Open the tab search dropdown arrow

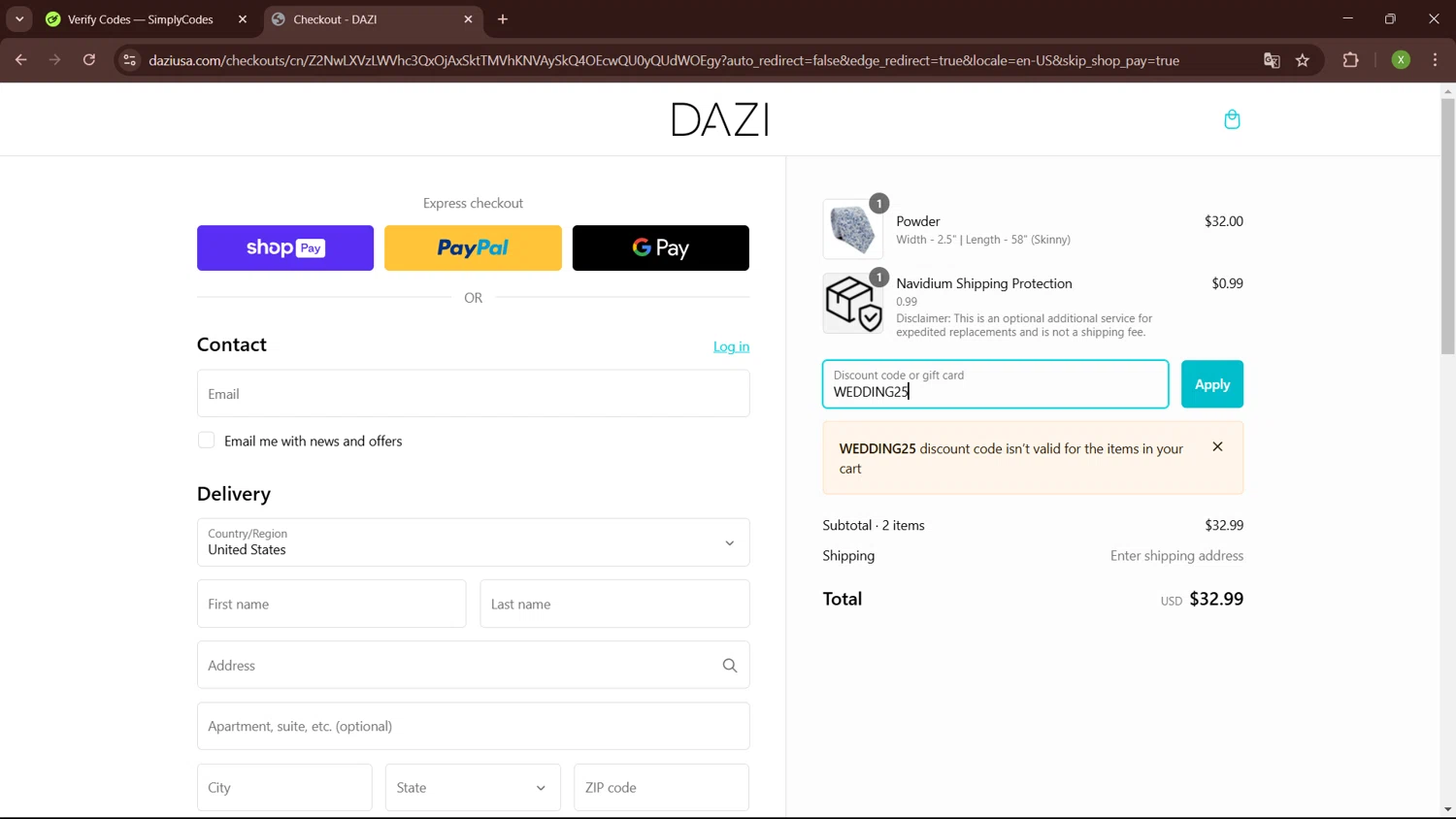[x=19, y=19]
